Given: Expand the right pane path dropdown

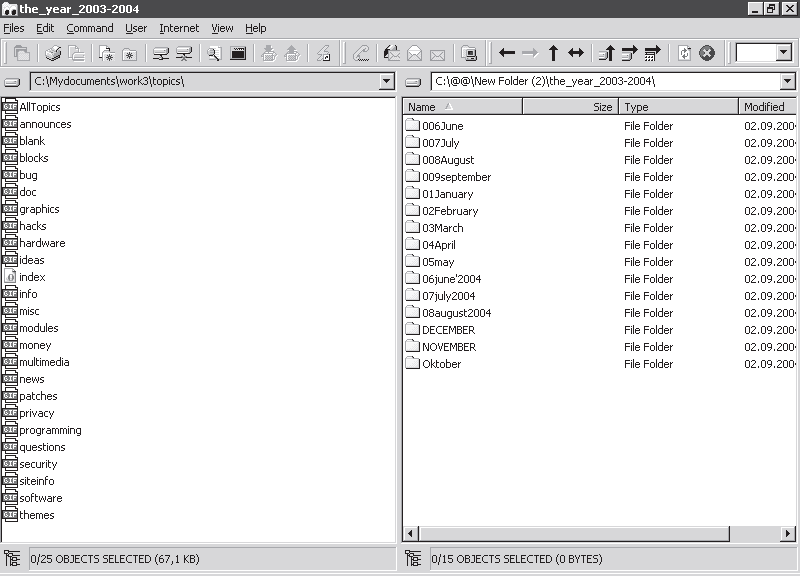Looking at the screenshot, I should coord(787,82).
